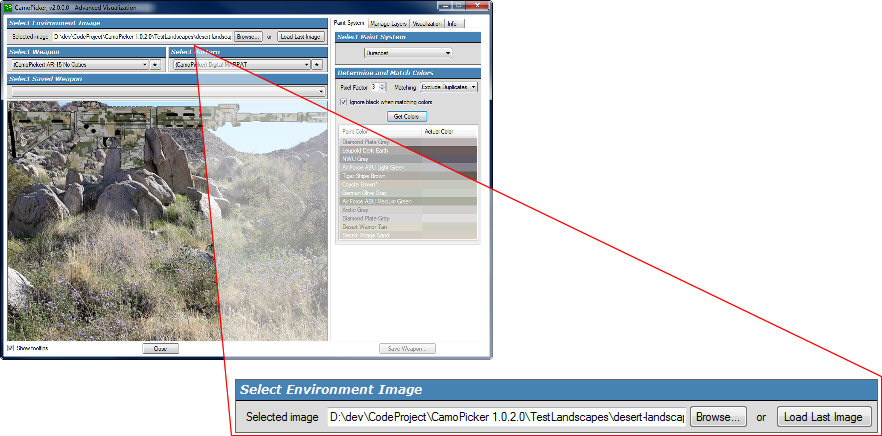Click small icon button beside Select Pattern dropdown
This screenshot has width=882, height=436.
pyautogui.click(x=317, y=65)
